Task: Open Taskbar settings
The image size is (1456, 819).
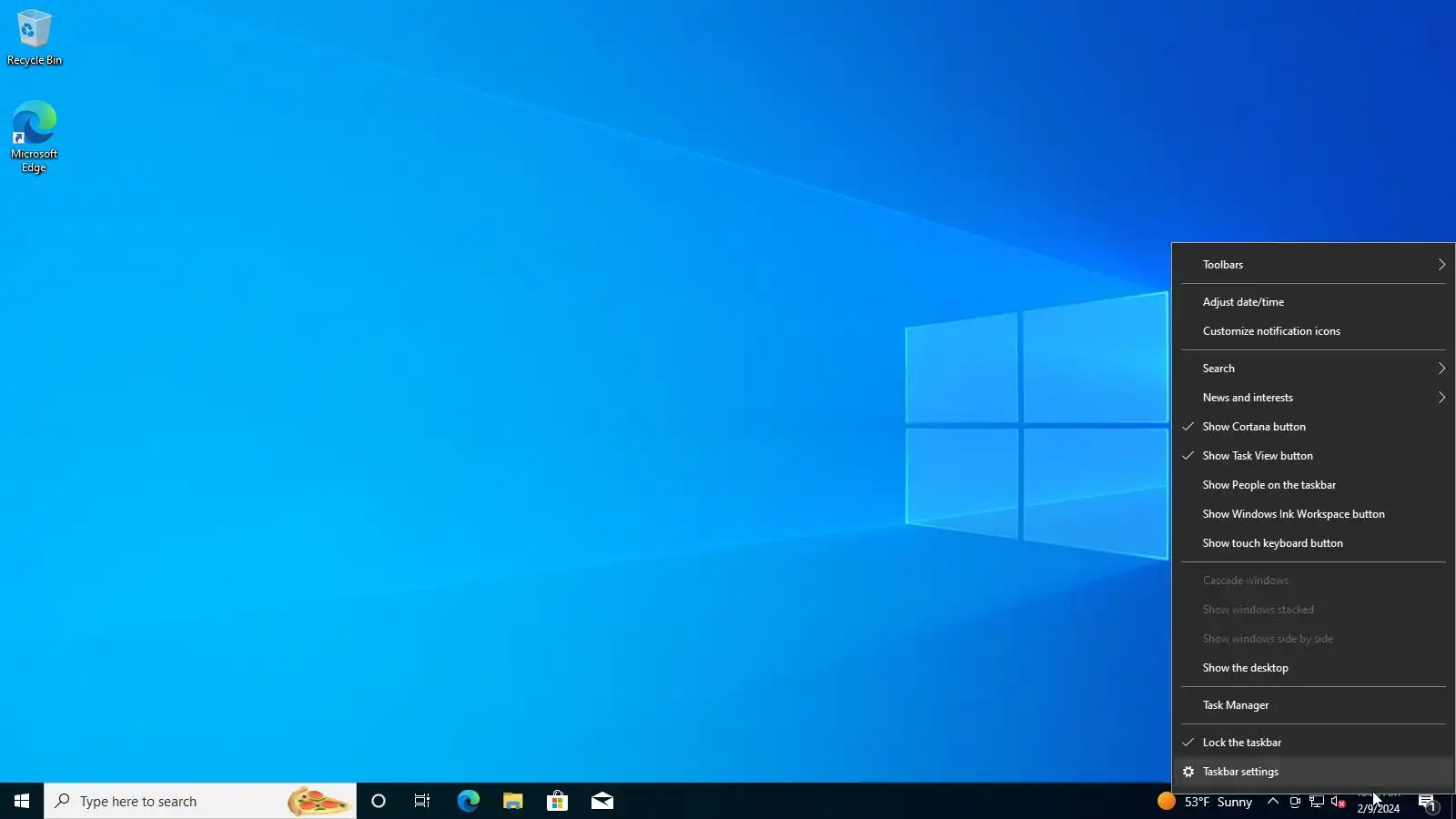Action: 1313,772
